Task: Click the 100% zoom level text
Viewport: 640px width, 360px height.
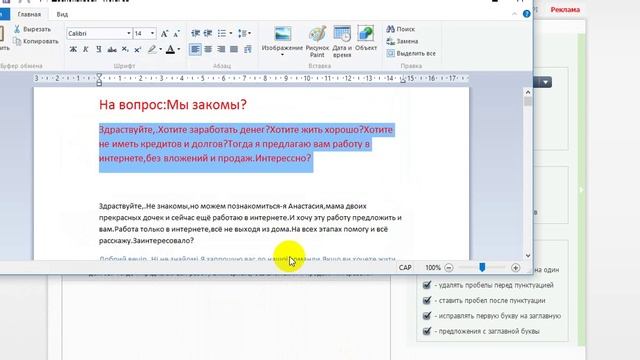Action: coord(433,268)
